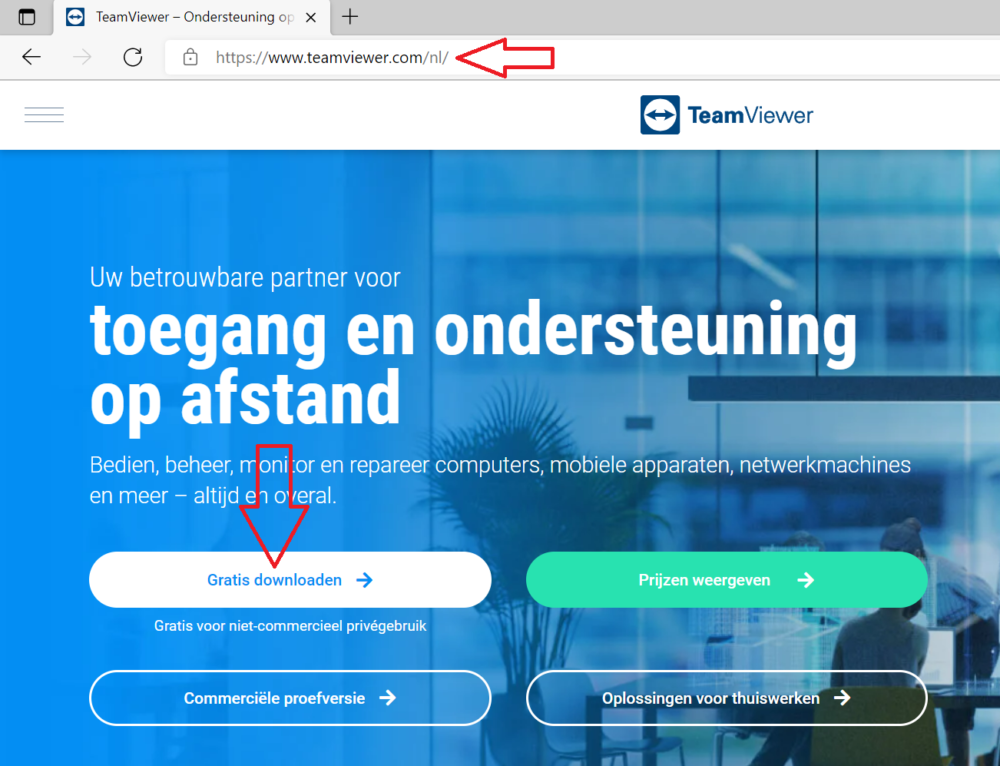Viewport: 1000px width, 766px height.
Task: Open the Commerciële proefversie button
Action: [x=290, y=698]
